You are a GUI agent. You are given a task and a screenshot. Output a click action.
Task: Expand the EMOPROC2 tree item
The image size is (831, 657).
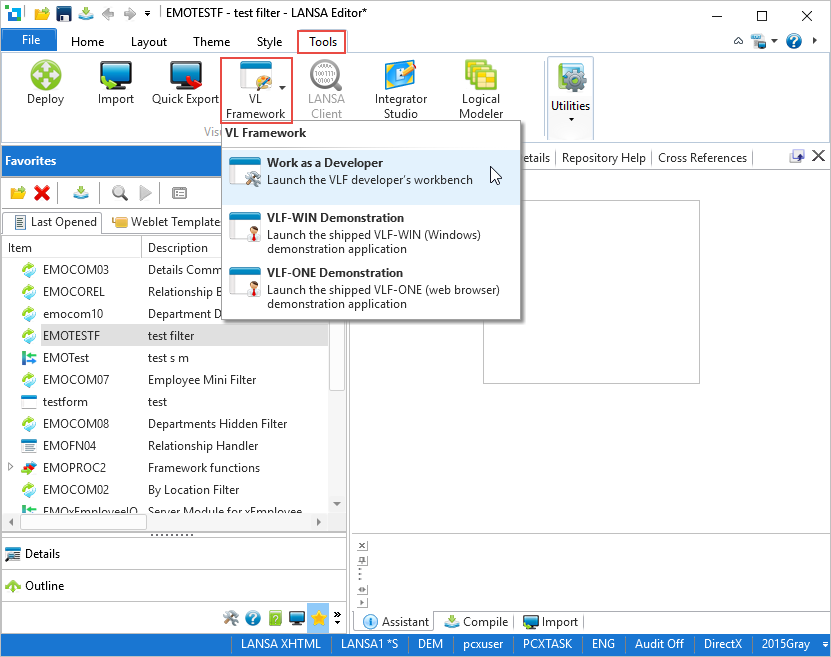tap(11, 467)
